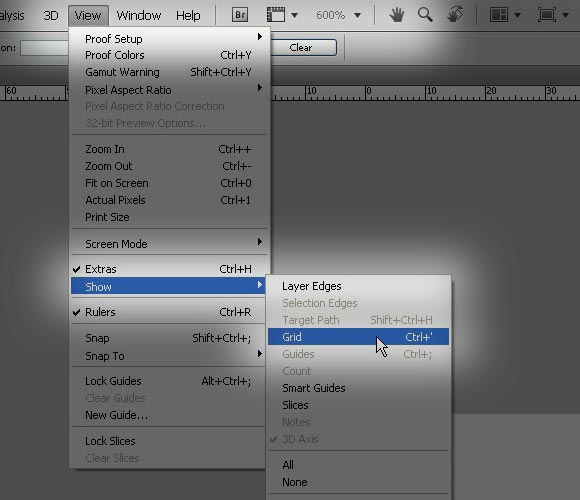Toggle Slices in Show submenu

coord(358,405)
